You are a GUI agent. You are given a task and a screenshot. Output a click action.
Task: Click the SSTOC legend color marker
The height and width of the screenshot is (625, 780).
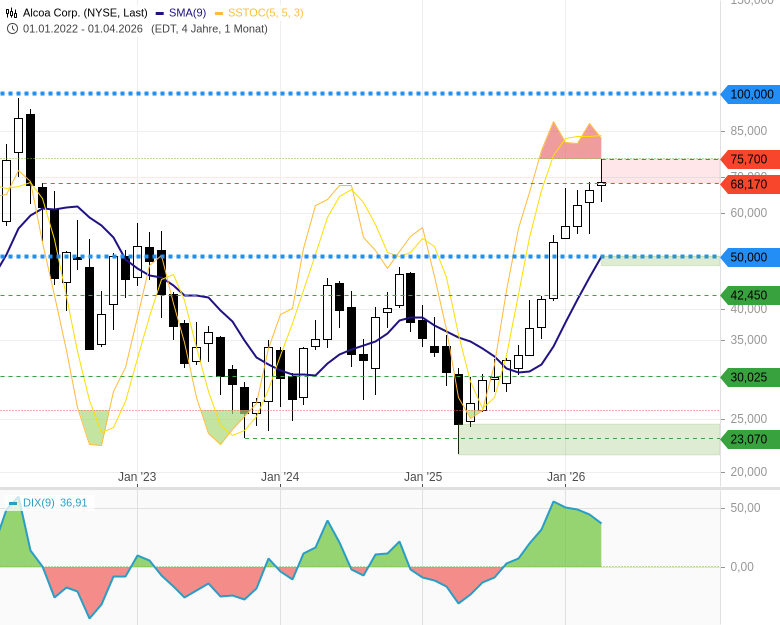pos(219,13)
